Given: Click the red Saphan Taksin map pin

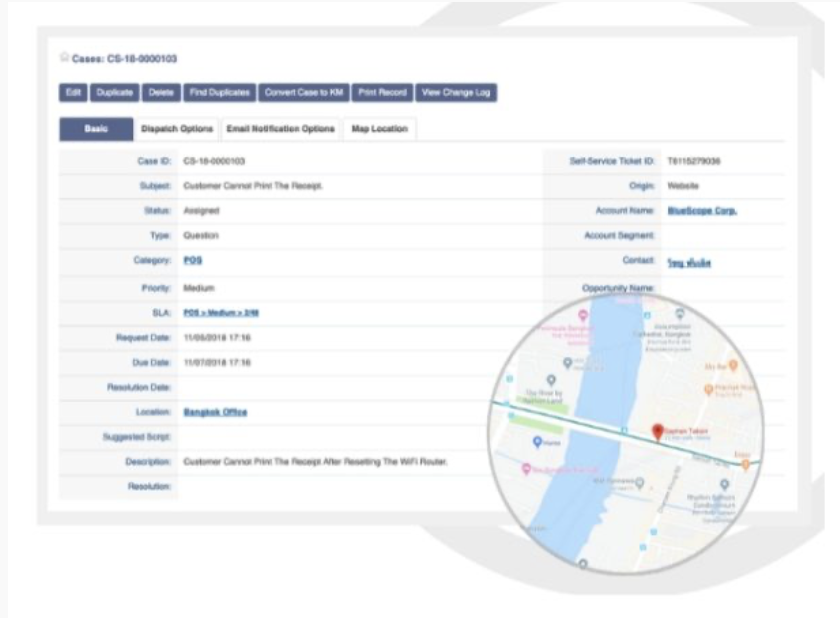Looking at the screenshot, I should [657, 431].
